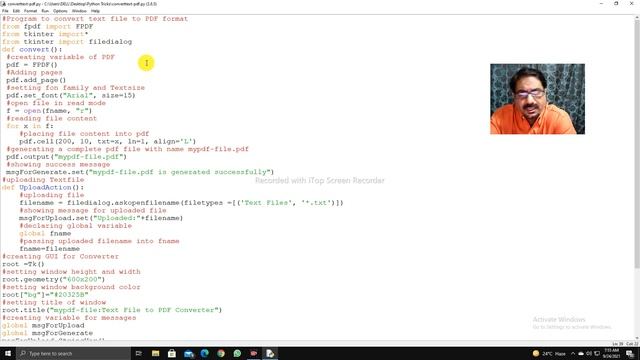Click the 'f = open(fname, "r")' line
Screen dimensions: 640x360
[x=49, y=111]
